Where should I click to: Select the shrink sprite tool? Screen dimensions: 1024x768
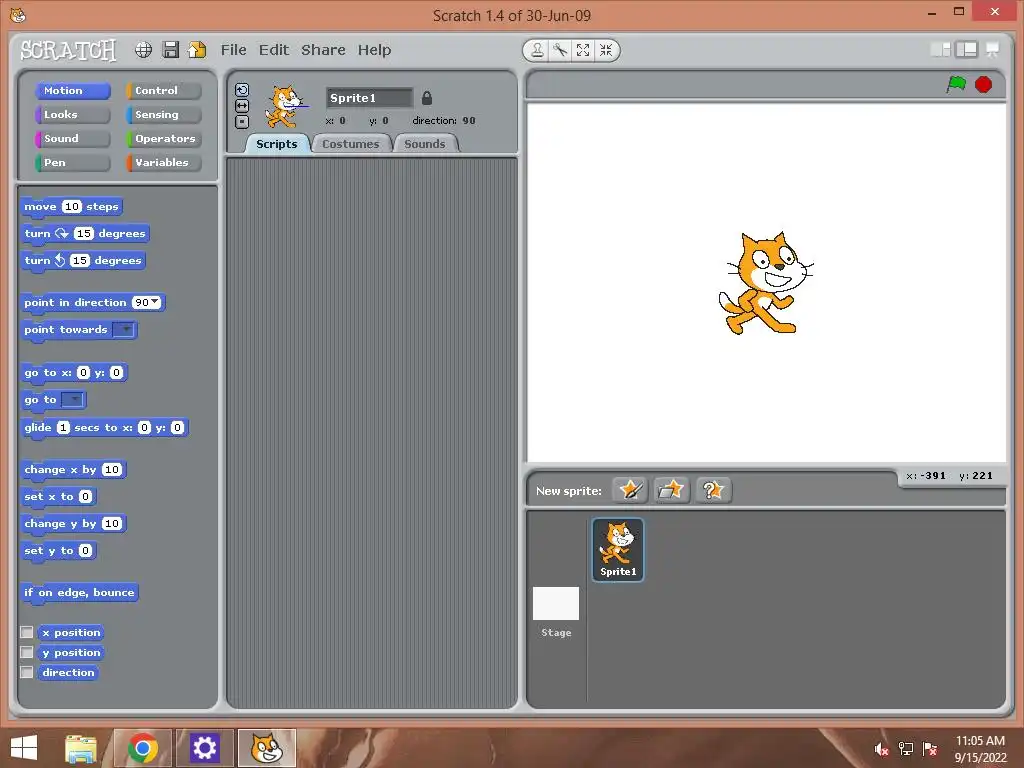(x=606, y=50)
